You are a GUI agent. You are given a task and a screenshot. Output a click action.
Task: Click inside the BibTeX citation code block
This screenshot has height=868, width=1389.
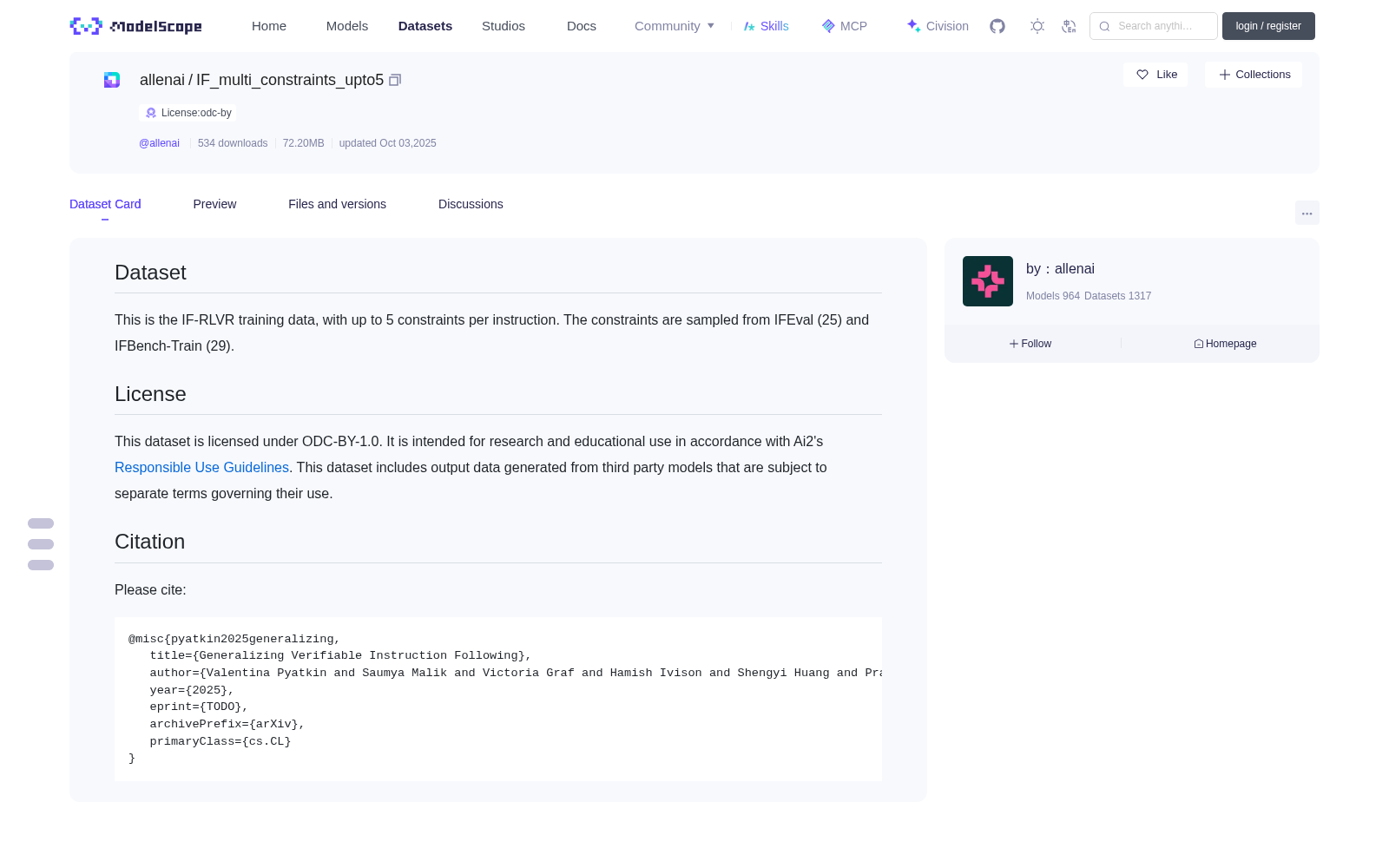click(x=498, y=699)
